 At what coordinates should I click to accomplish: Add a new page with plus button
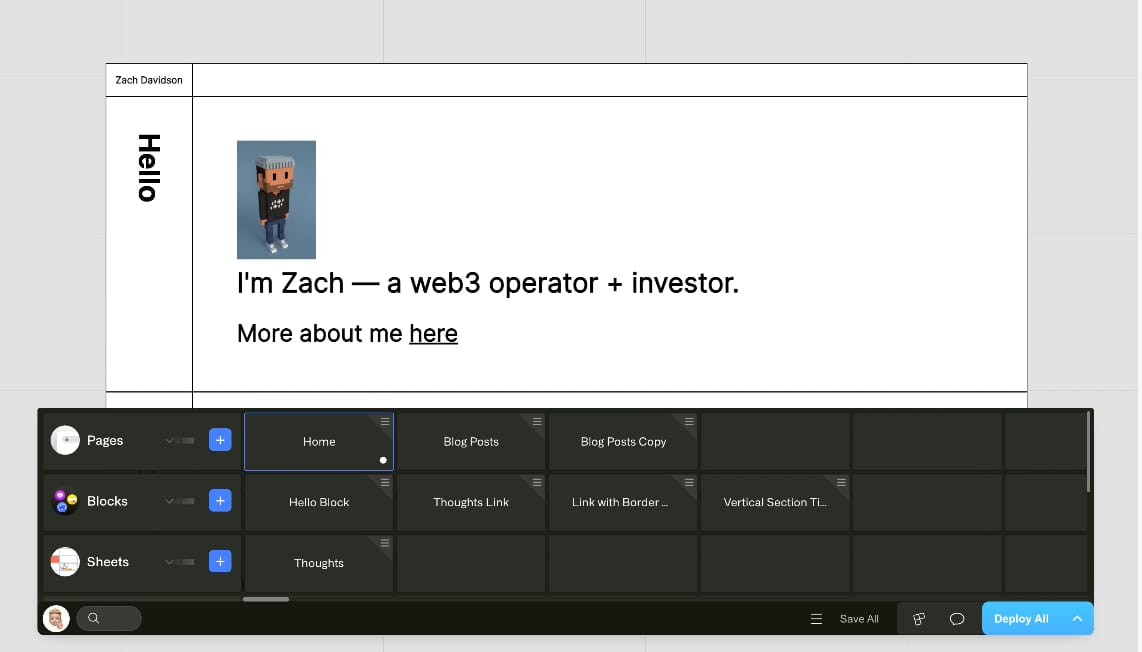click(220, 440)
